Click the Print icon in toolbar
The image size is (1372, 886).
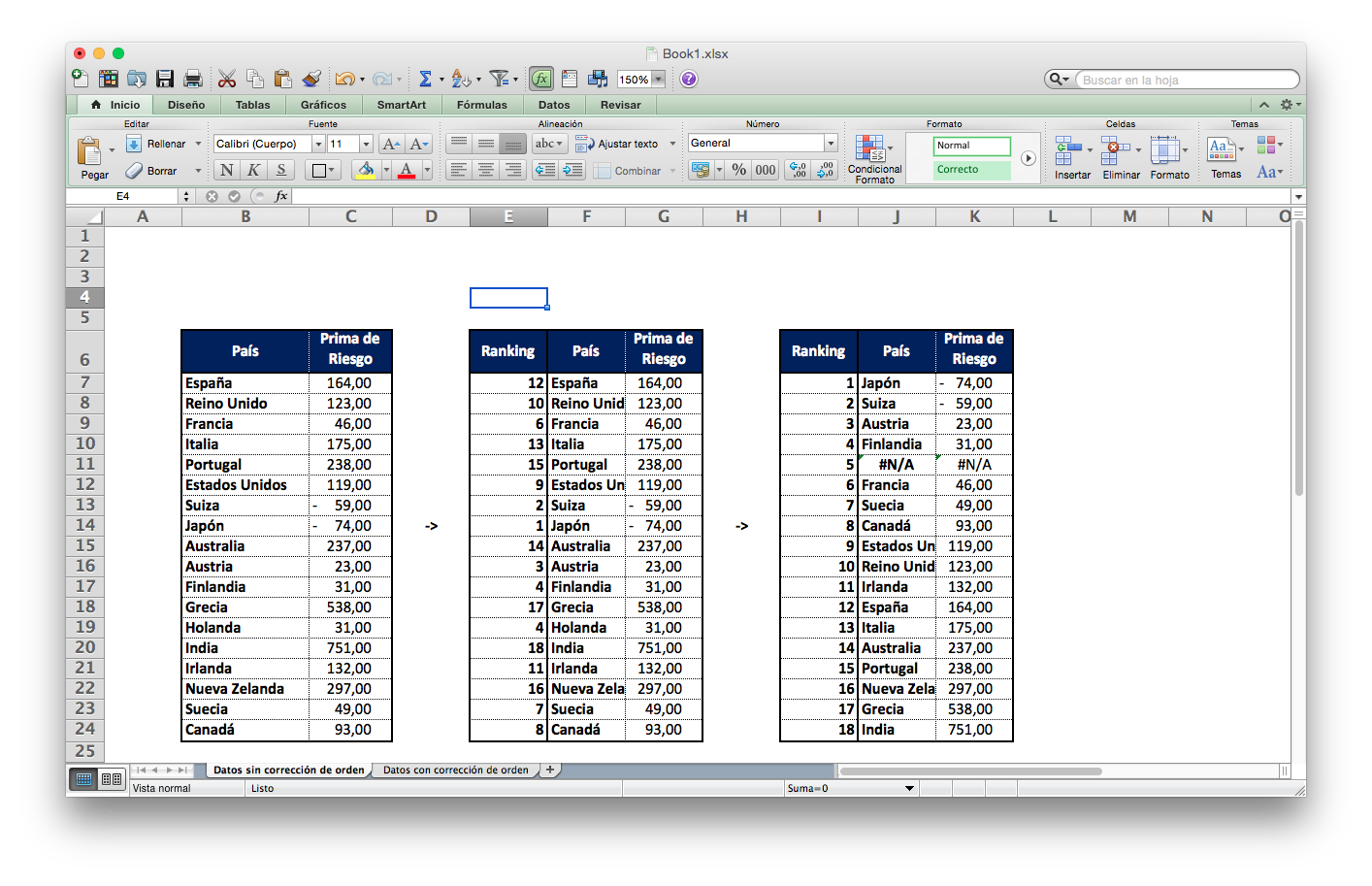click(193, 79)
